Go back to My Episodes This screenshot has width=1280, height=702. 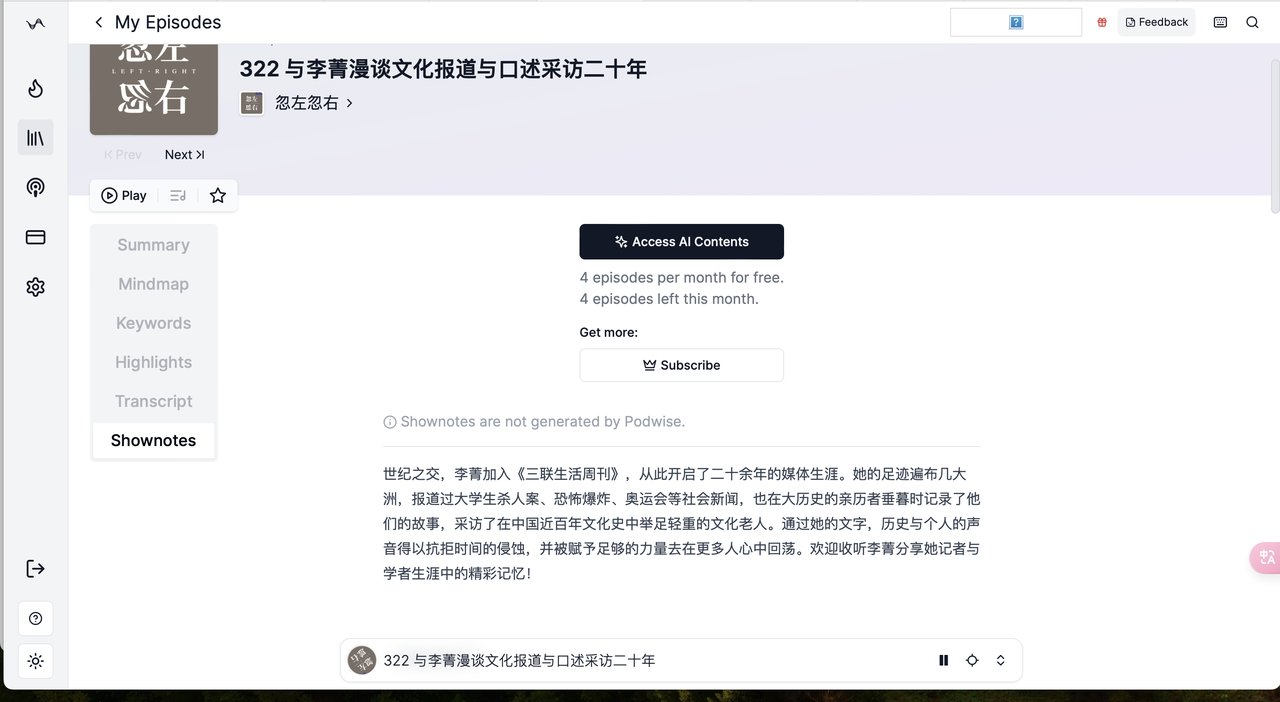point(98,22)
